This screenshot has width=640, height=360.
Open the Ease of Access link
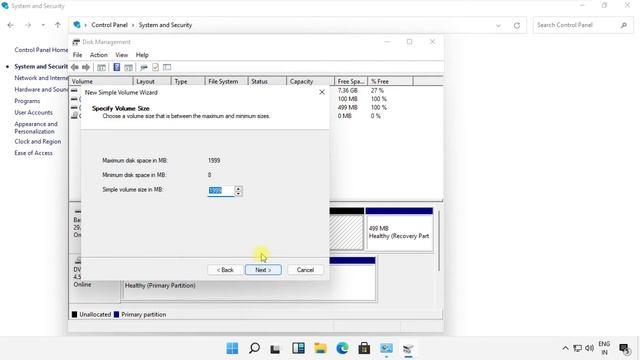coord(33,153)
